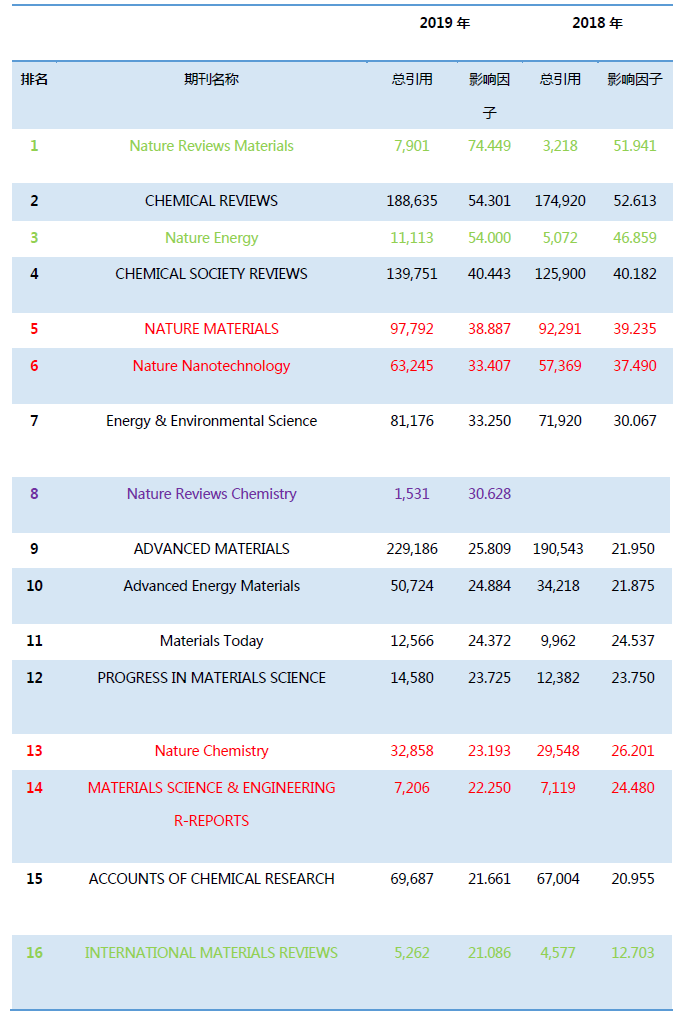Click the journal name Nature Chemistry
Screen dimensions: 675x1013
(211, 751)
